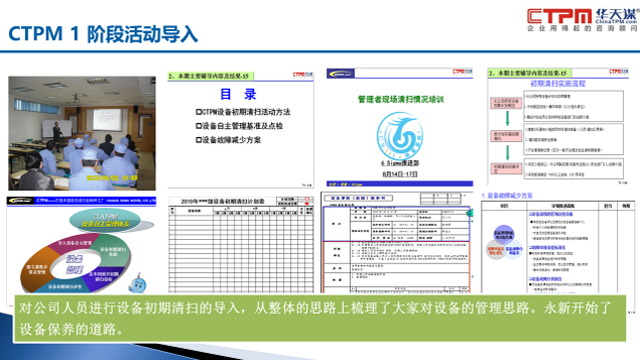
Task: Check the 设备故障减少方案 box
Action: [x=199, y=140]
